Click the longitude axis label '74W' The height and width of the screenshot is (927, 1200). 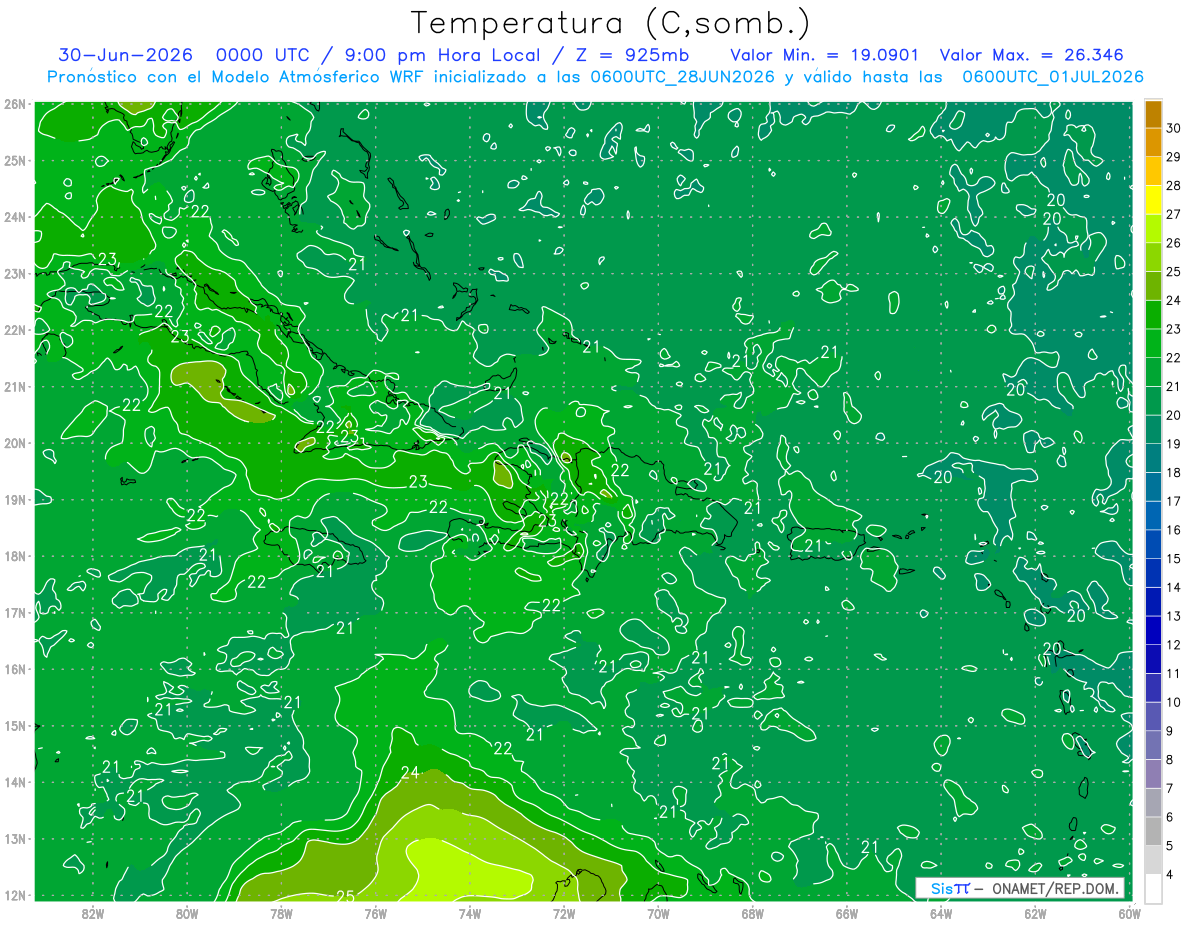tap(470, 914)
